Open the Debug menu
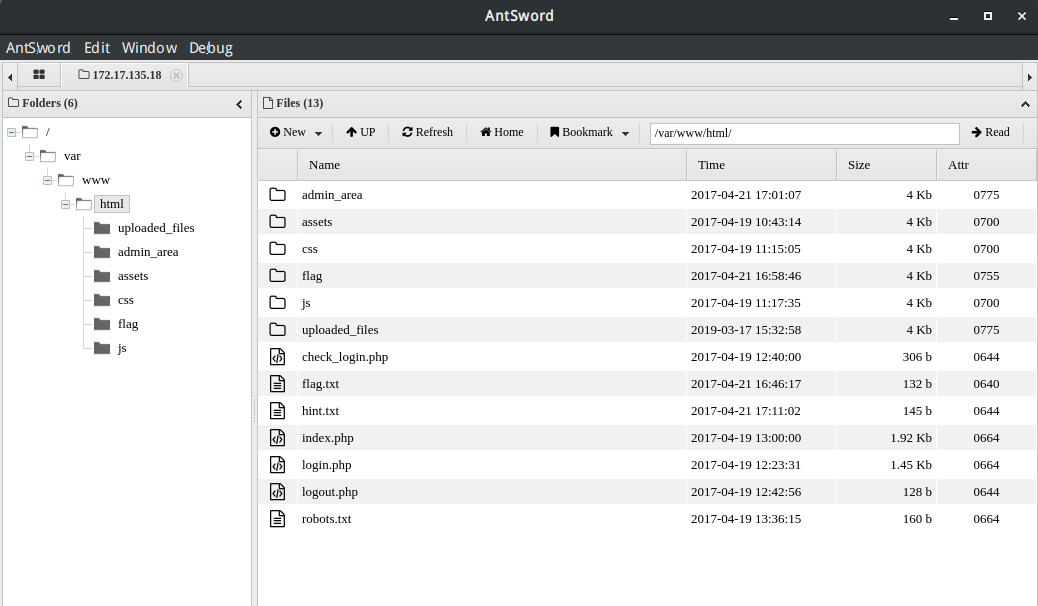 pos(211,48)
